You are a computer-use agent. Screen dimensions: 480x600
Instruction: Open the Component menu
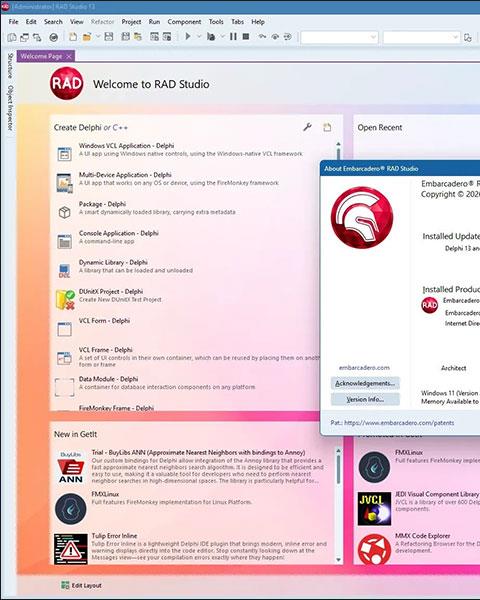(184, 22)
